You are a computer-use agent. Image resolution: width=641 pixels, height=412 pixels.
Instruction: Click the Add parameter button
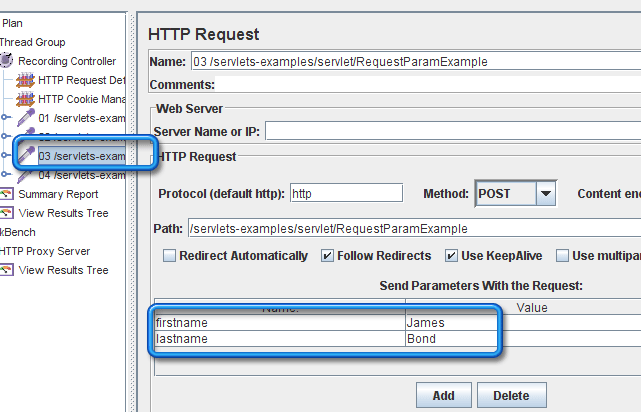coord(444,395)
